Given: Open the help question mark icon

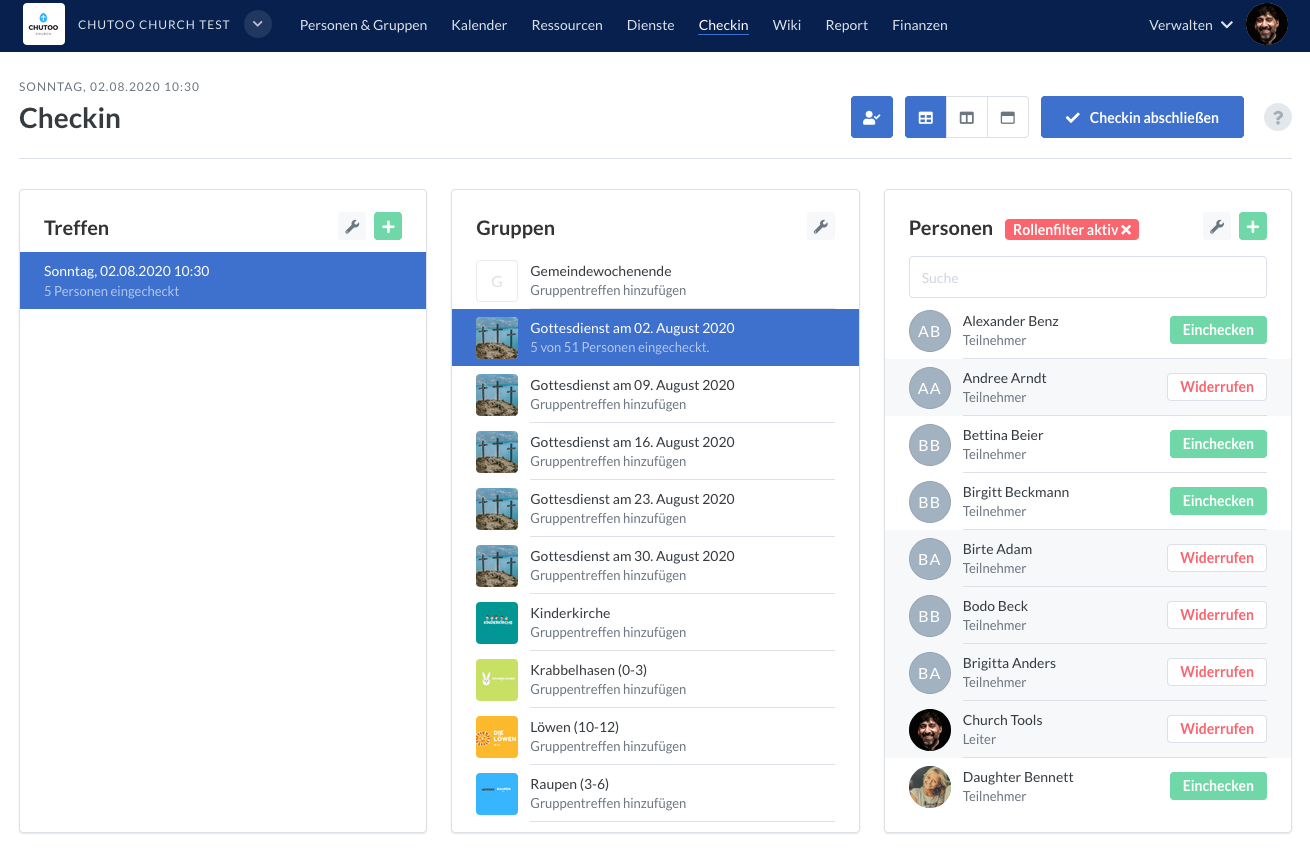Looking at the screenshot, I should click(1277, 117).
